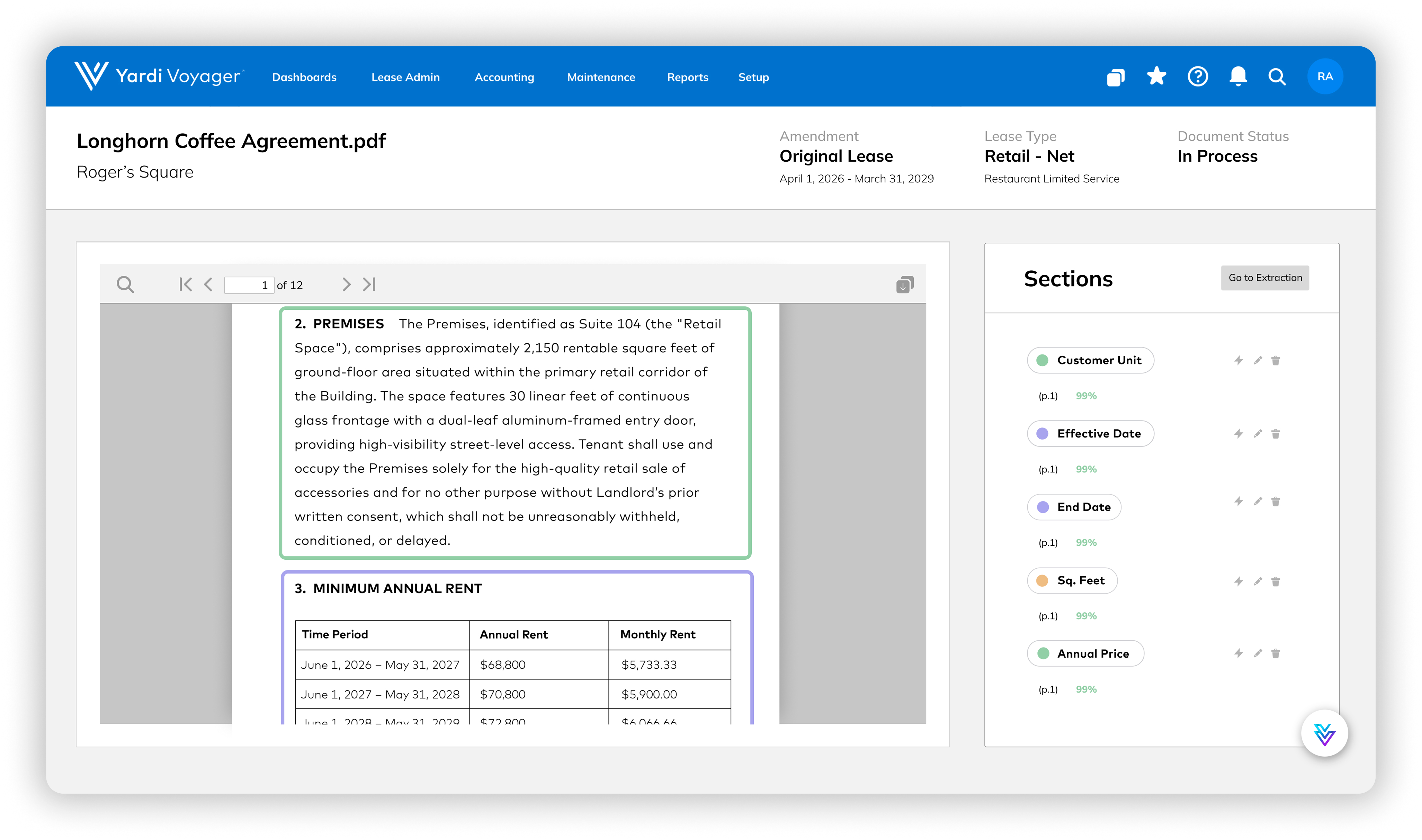Jump to last PDF page
Image resolution: width=1422 pixels, height=840 pixels.
[369, 284]
